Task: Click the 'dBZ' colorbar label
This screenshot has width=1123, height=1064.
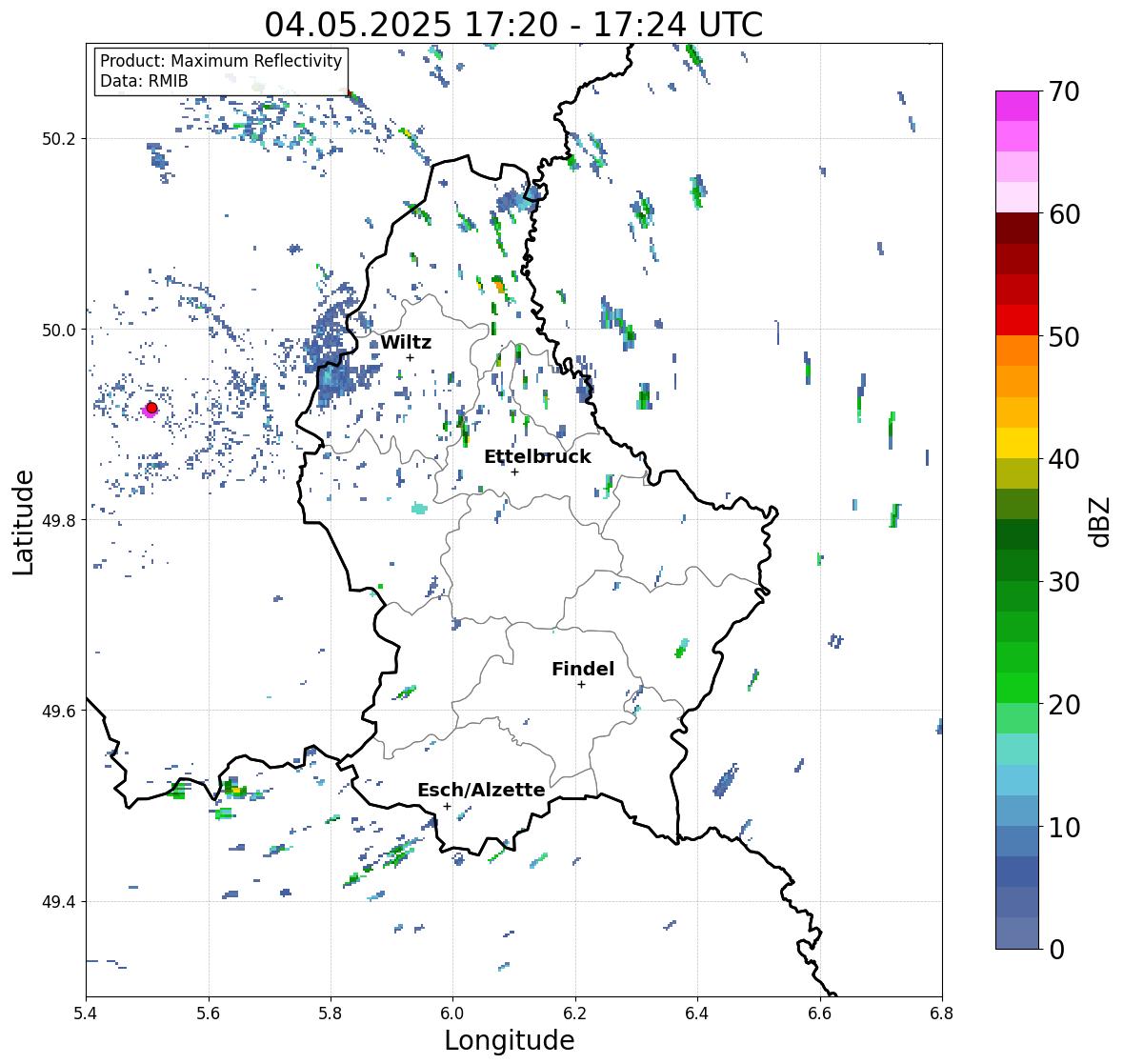Action: pos(1101,521)
